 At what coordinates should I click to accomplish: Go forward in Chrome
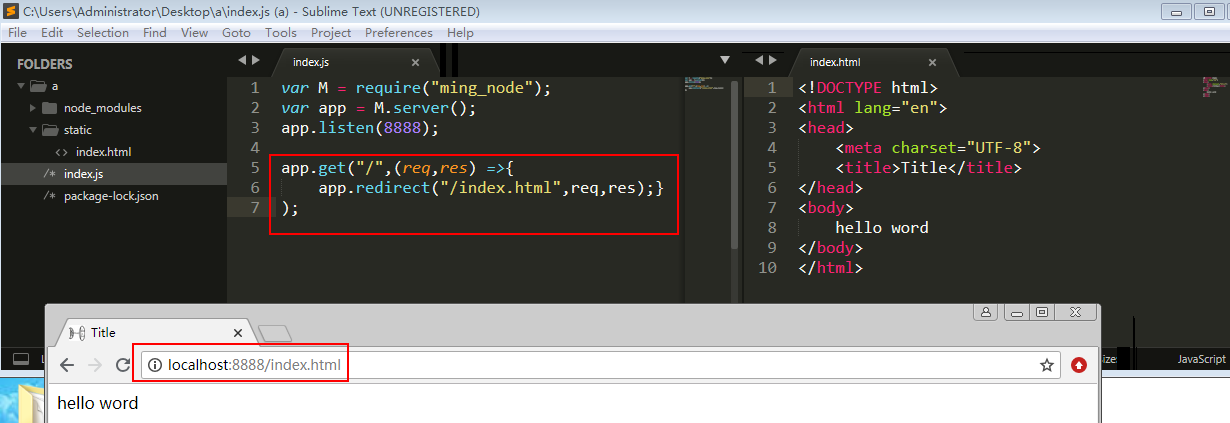(96, 366)
